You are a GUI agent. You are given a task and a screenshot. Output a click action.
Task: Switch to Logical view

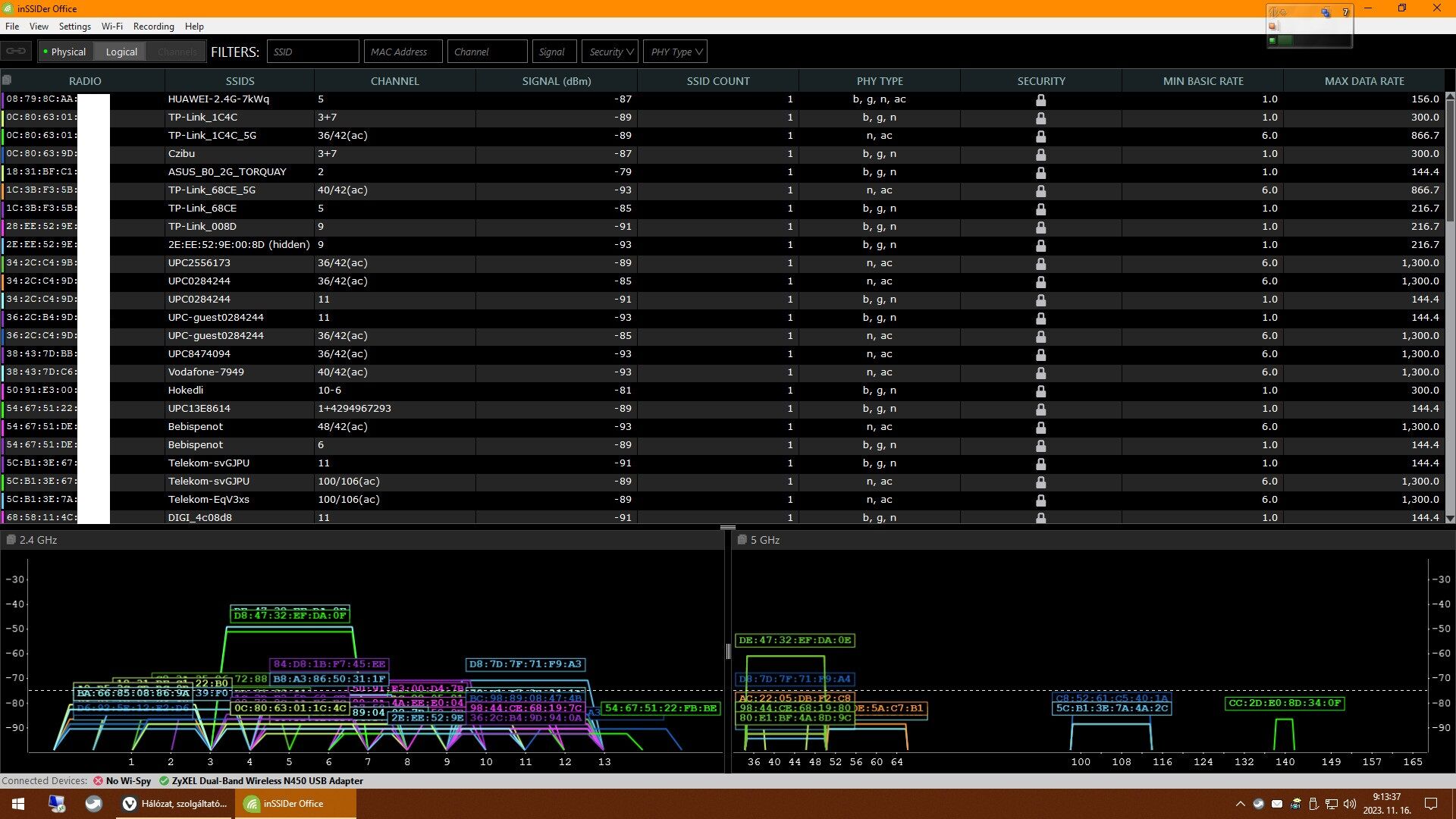point(121,52)
